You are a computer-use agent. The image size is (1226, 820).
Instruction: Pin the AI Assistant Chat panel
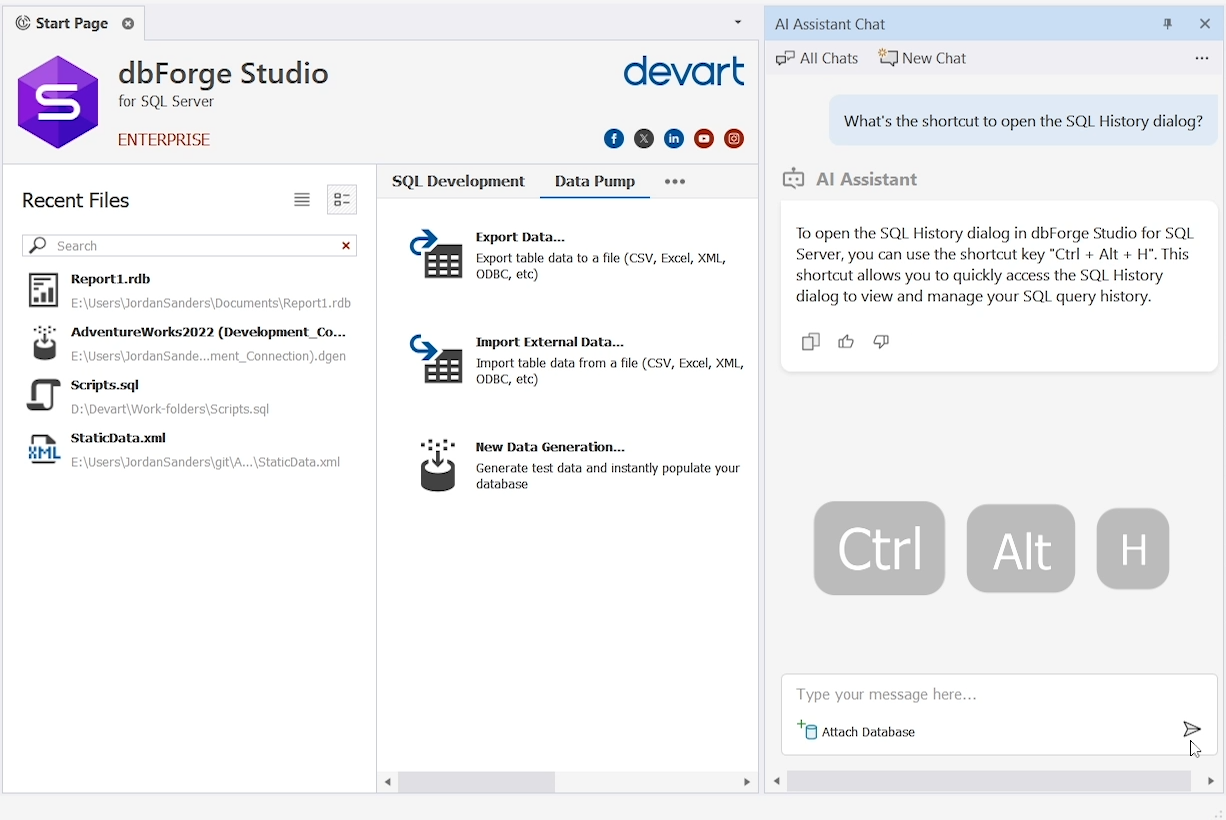1168,24
